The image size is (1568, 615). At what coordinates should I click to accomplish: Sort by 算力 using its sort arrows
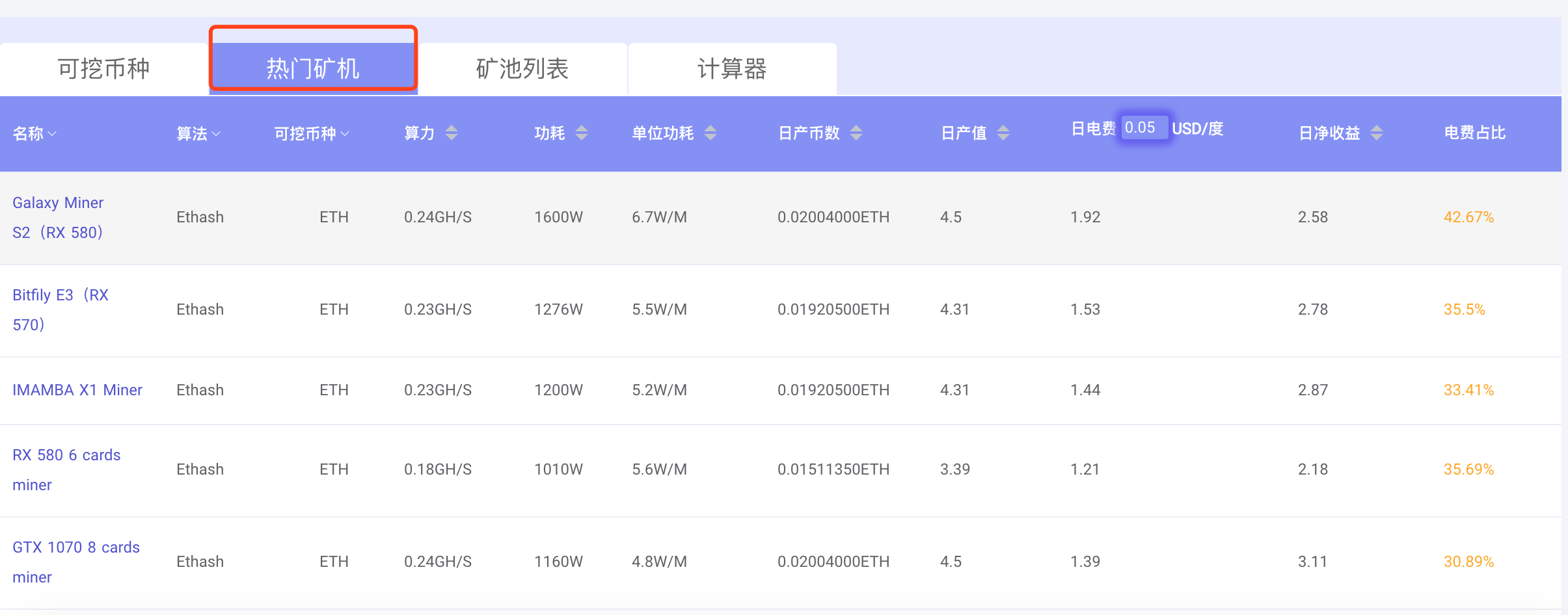(x=452, y=133)
